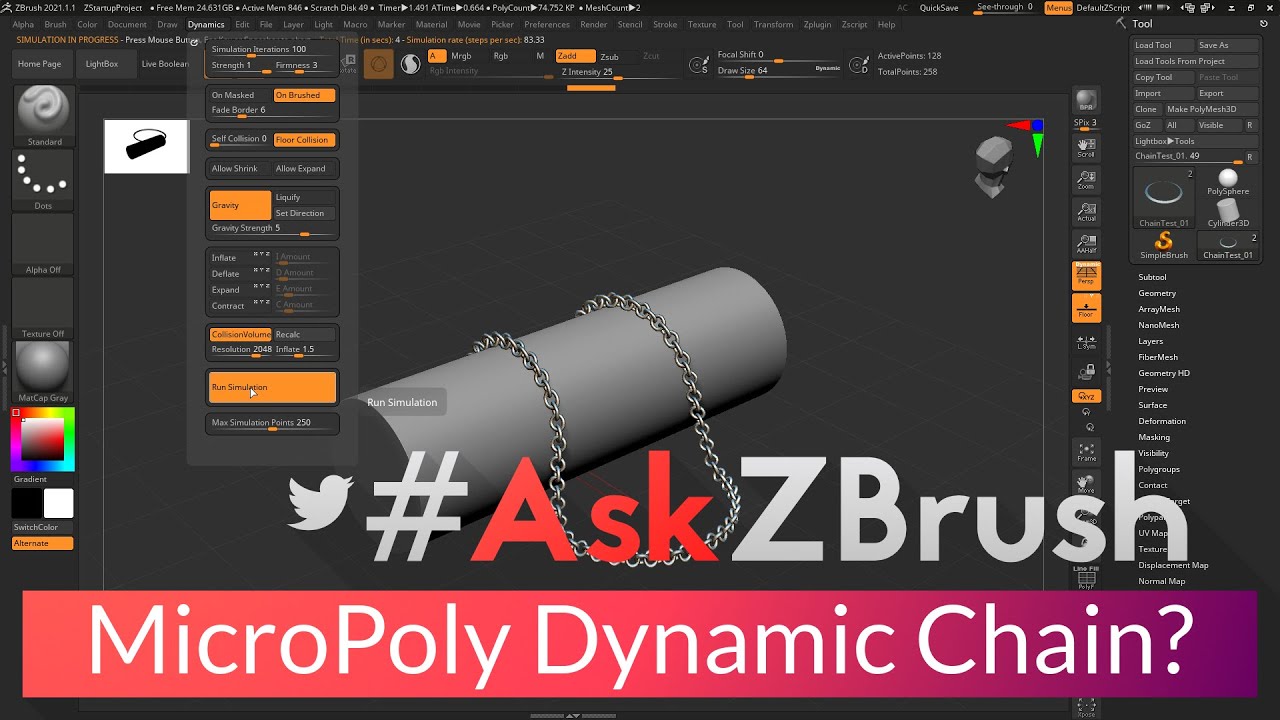Viewport: 1280px width, 720px height.
Task: Click Make PolyMesh3D button
Action: pyautogui.click(x=1209, y=109)
